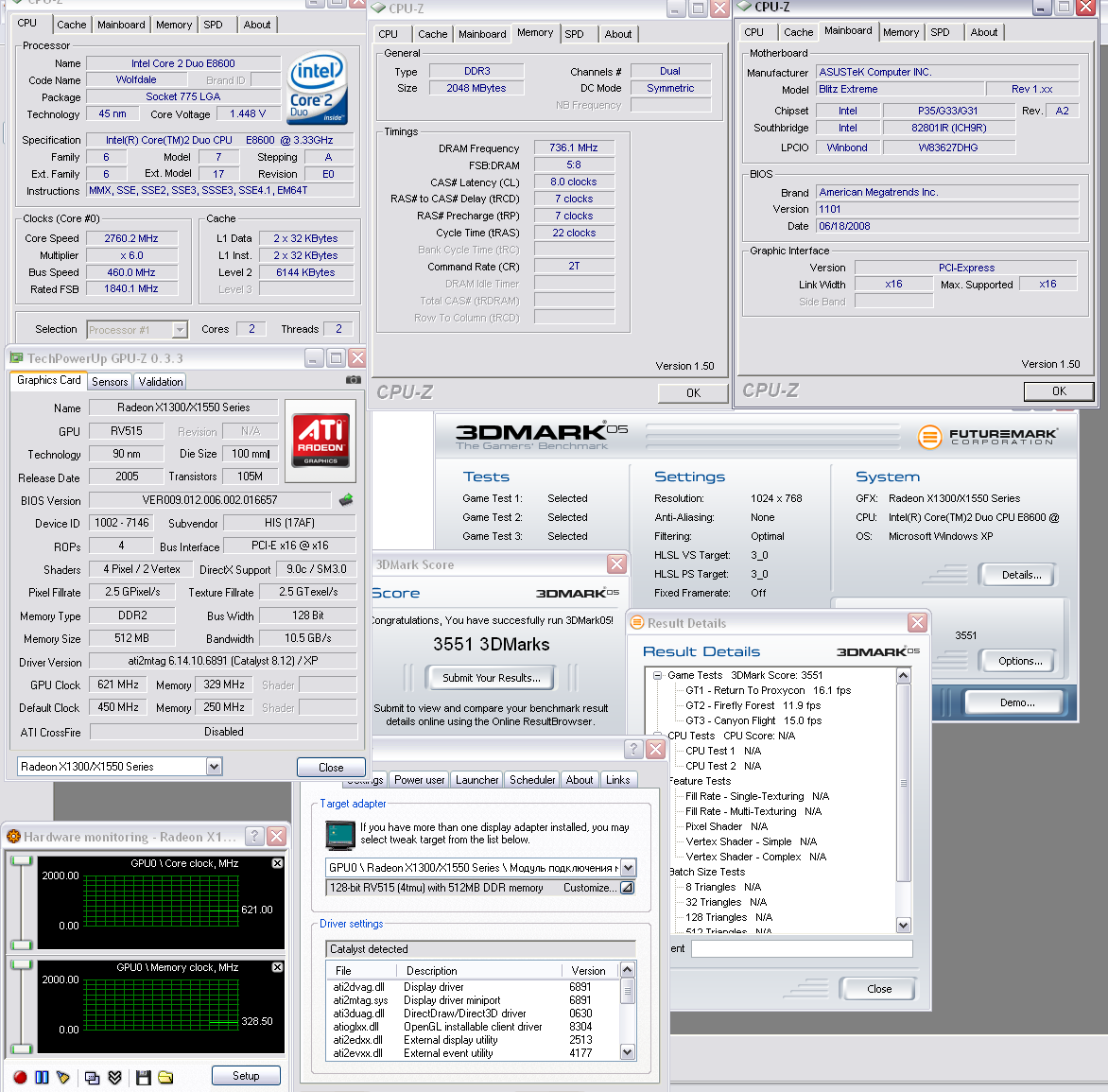Click the Customize expand icon for the adapter
The height and width of the screenshot is (1092, 1108).
coord(627,888)
